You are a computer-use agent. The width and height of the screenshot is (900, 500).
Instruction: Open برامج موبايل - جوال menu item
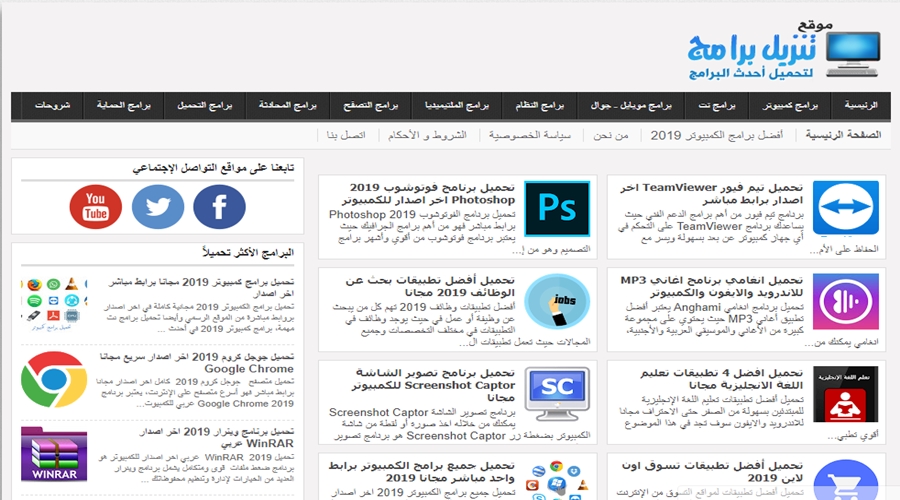coord(631,106)
